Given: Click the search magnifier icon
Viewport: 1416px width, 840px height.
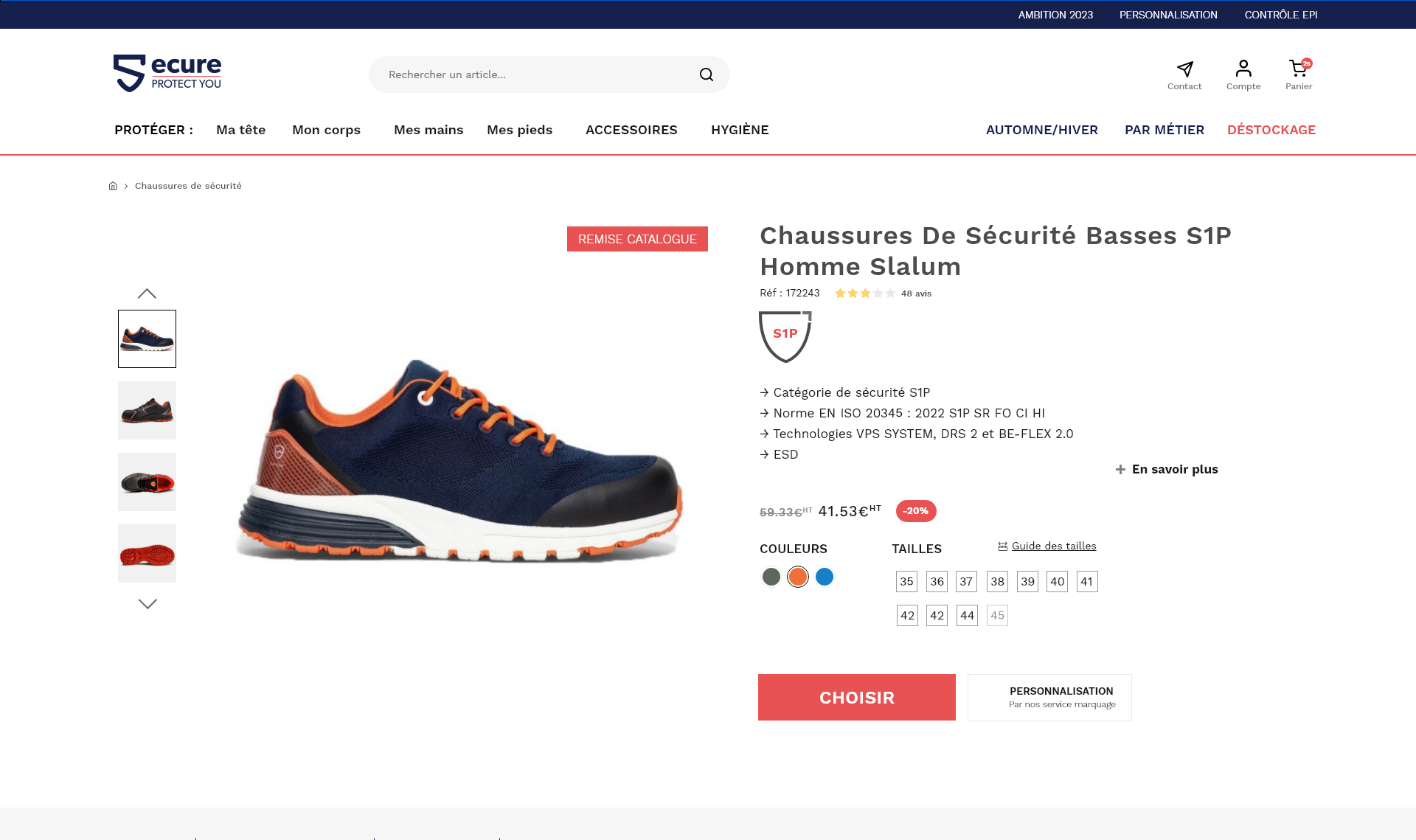Looking at the screenshot, I should 706,74.
